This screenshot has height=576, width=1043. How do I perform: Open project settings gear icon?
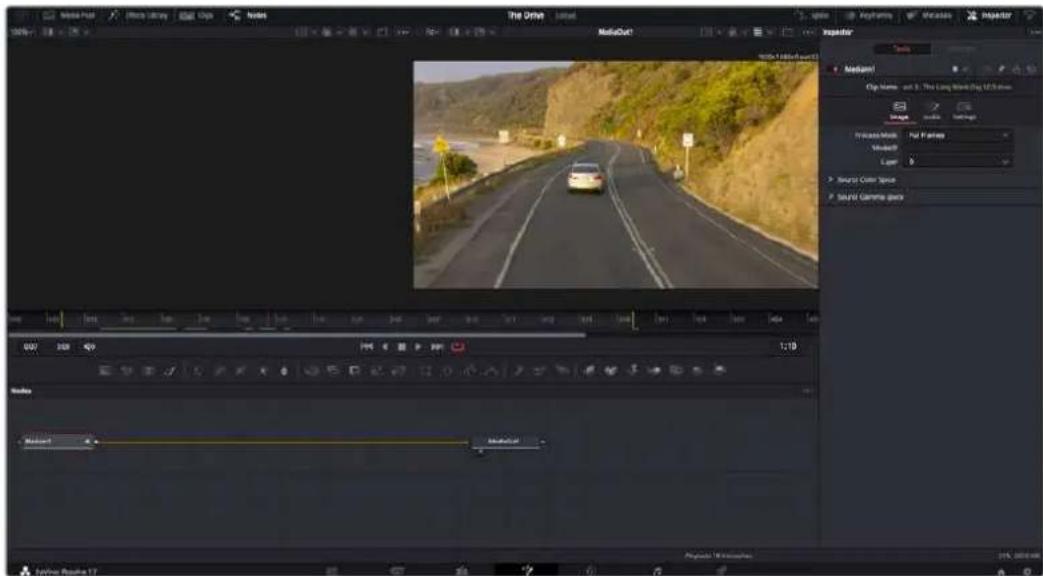click(x=1030, y=571)
